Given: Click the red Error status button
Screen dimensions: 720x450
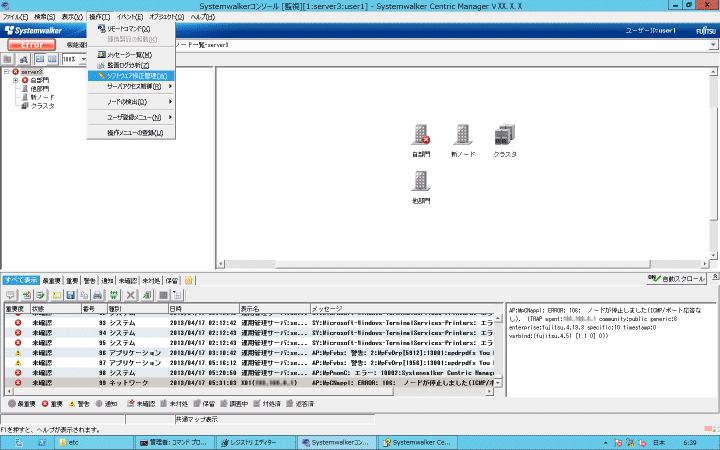Looking at the screenshot, I should point(32,45).
